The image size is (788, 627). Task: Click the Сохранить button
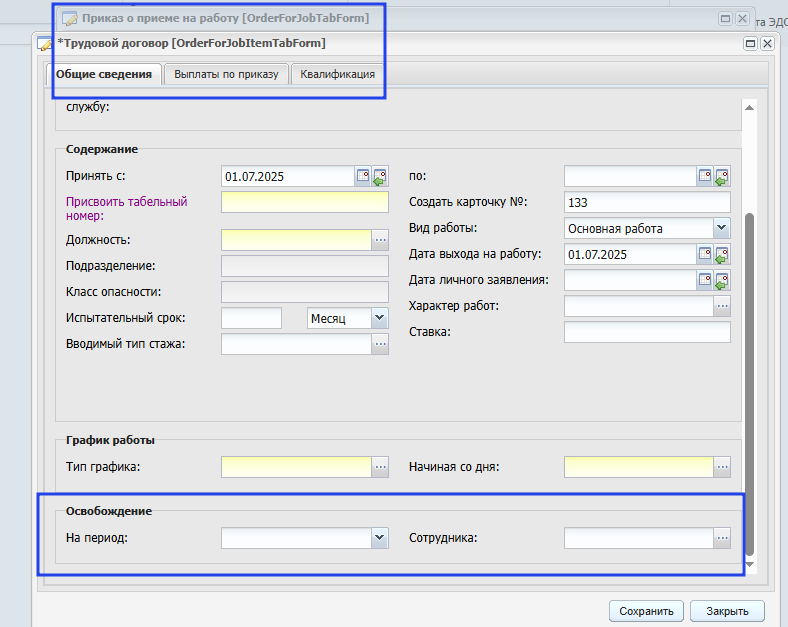pyautogui.click(x=646, y=611)
